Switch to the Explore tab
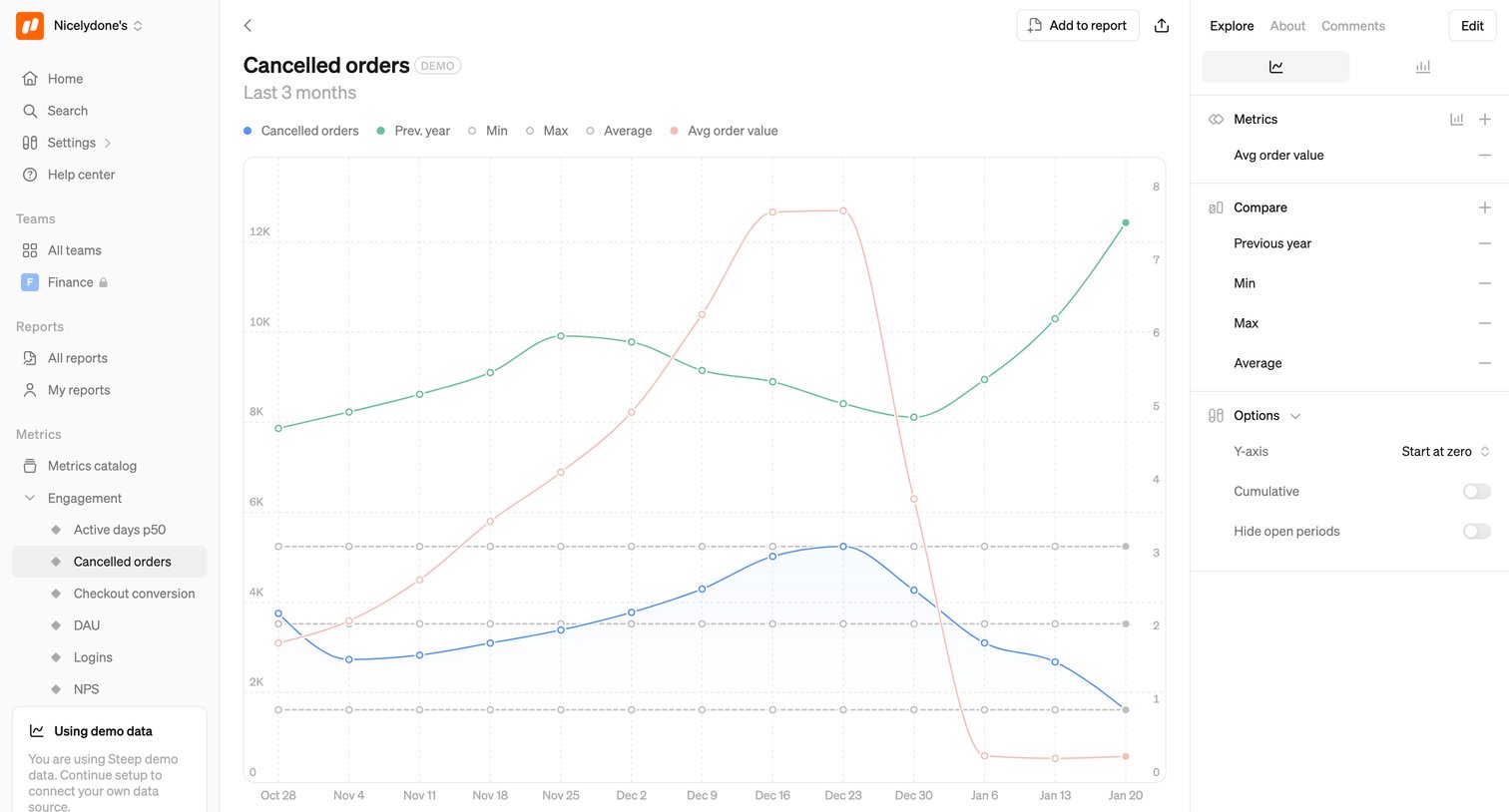The height and width of the screenshot is (812, 1509). pos(1232,26)
